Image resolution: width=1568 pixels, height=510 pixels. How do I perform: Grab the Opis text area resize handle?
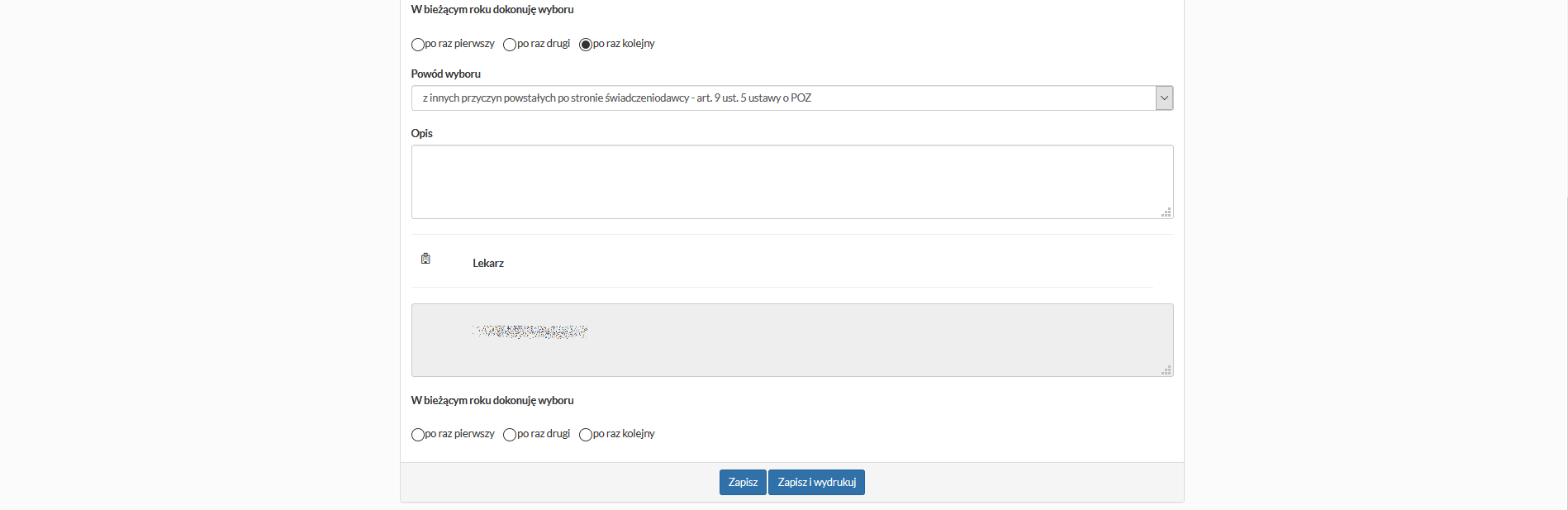pyautogui.click(x=1166, y=212)
